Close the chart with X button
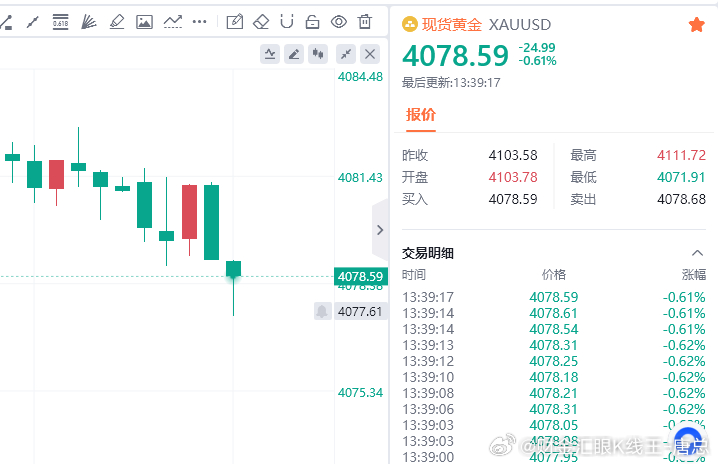The width and height of the screenshot is (718, 464). click(370, 55)
